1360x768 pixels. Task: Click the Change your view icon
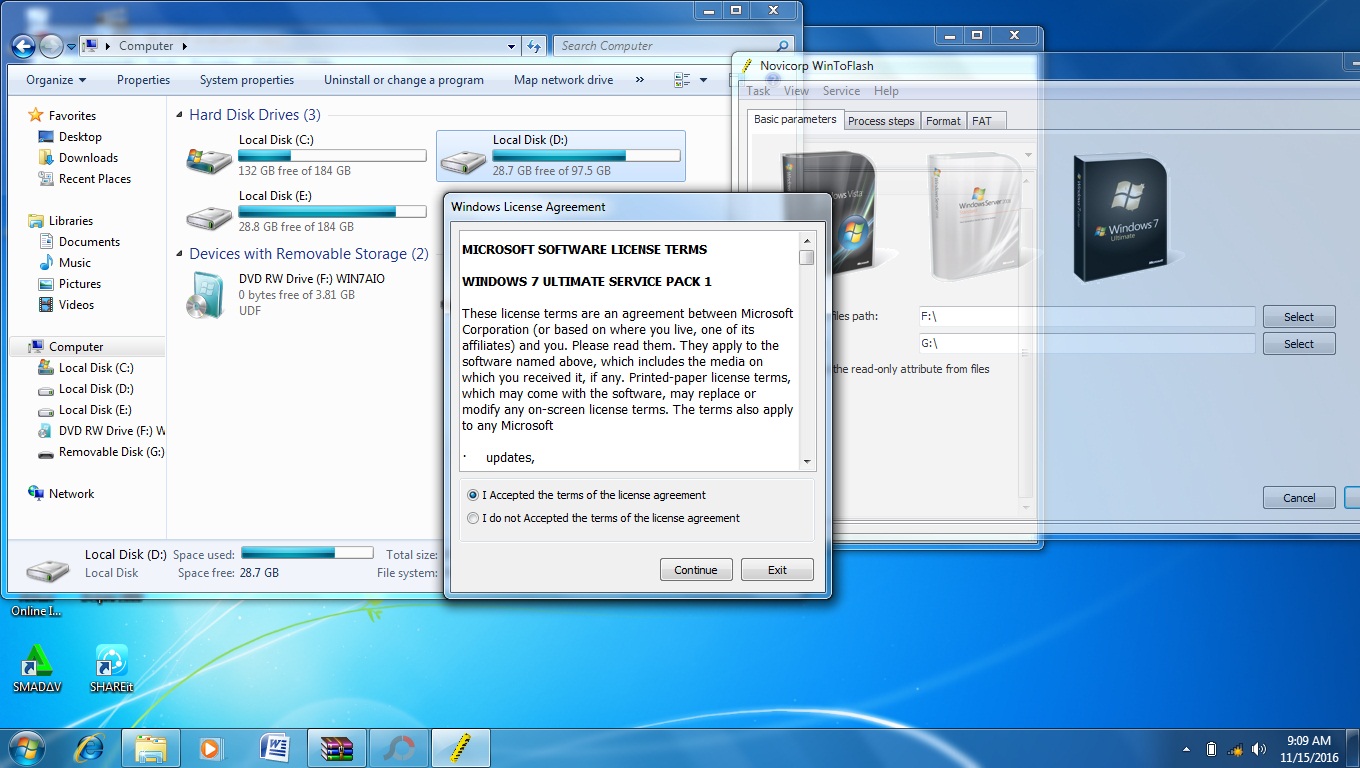click(x=682, y=80)
